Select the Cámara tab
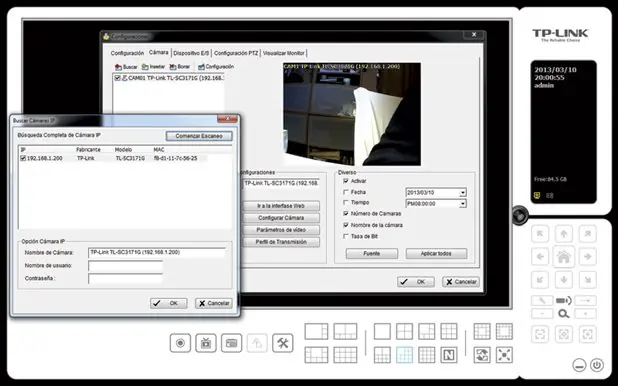618x386 pixels. coord(158,52)
